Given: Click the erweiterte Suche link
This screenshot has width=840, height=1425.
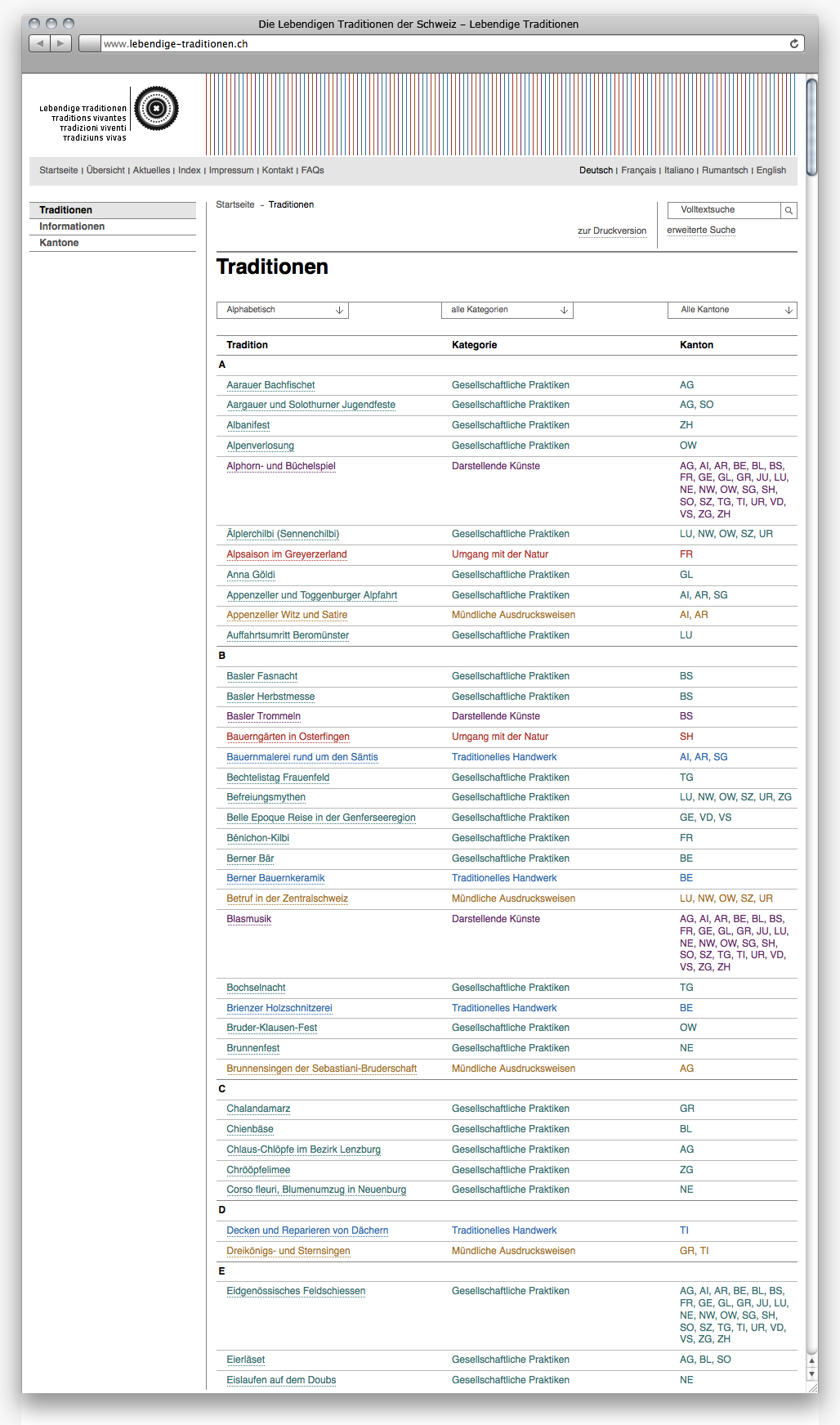Looking at the screenshot, I should coord(701,230).
